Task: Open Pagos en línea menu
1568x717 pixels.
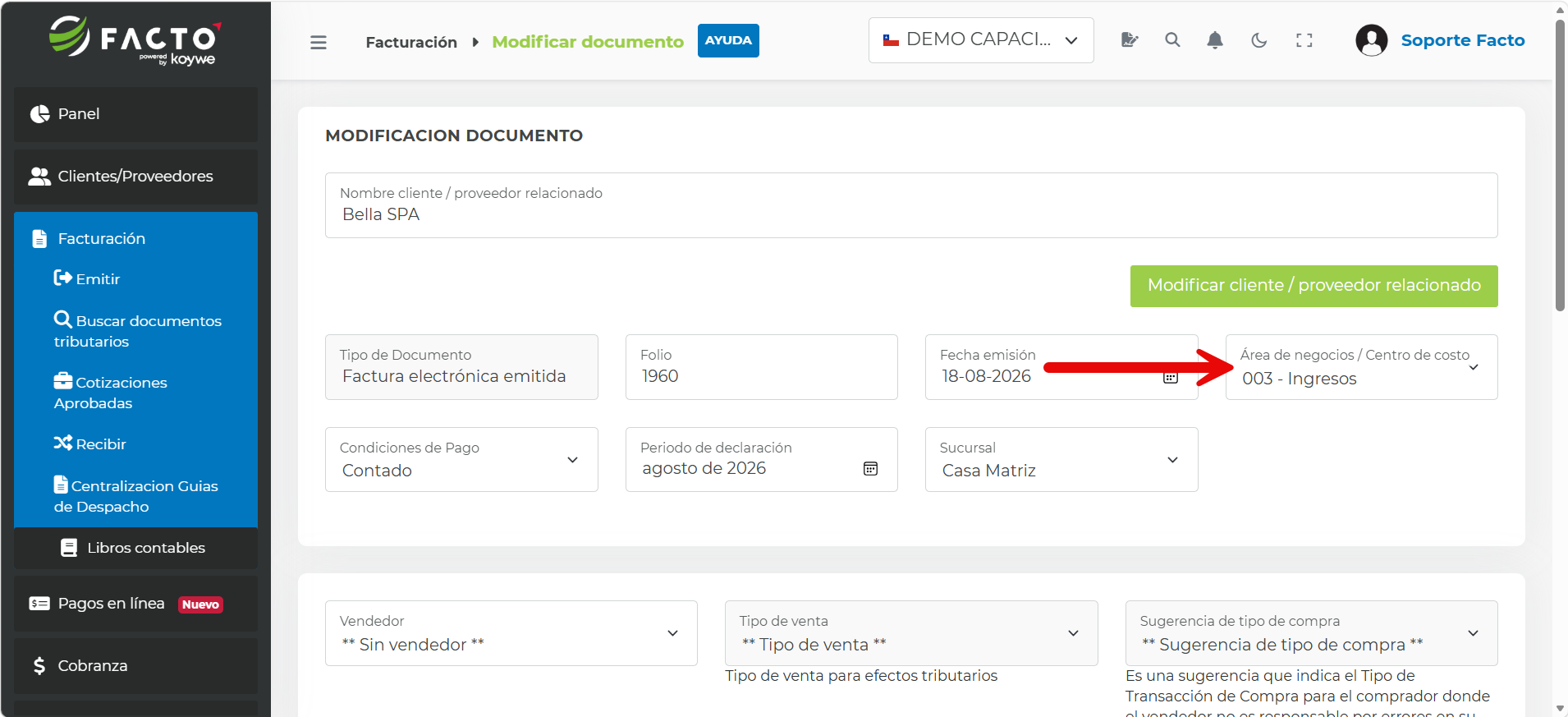Action: coord(135,604)
